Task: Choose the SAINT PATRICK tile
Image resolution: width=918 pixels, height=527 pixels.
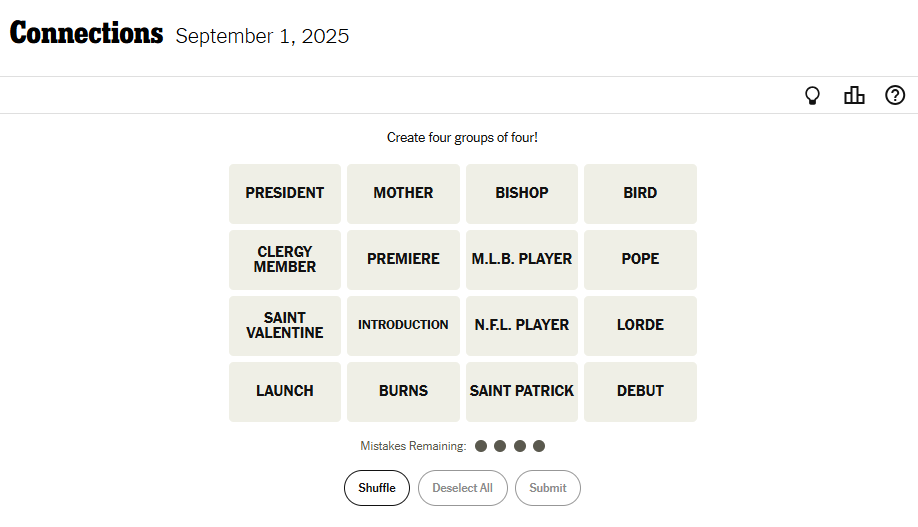Action: point(522,391)
